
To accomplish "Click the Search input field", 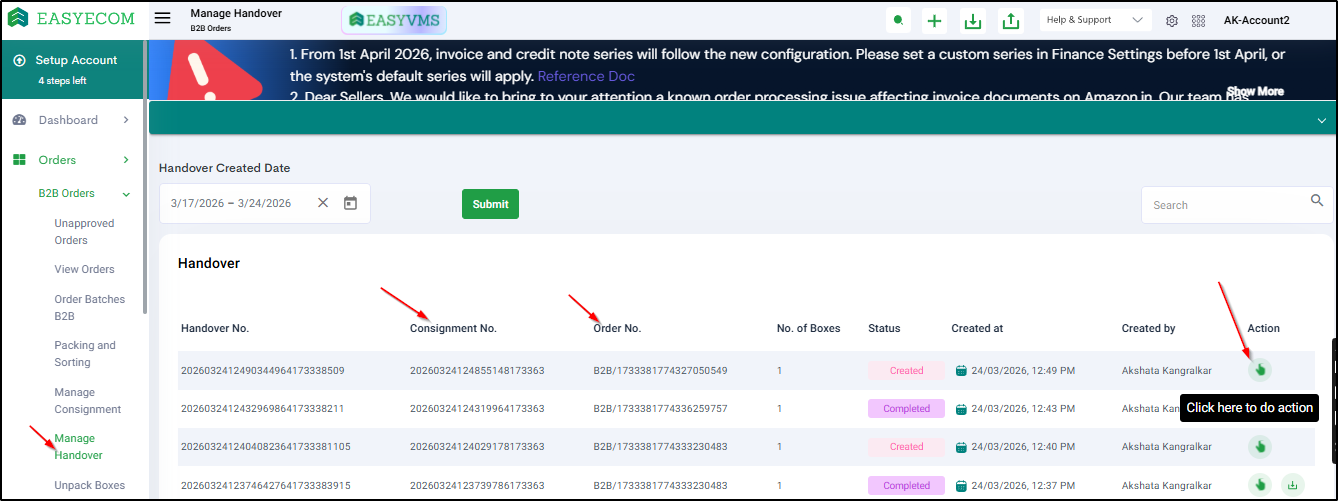I will [1225, 205].
